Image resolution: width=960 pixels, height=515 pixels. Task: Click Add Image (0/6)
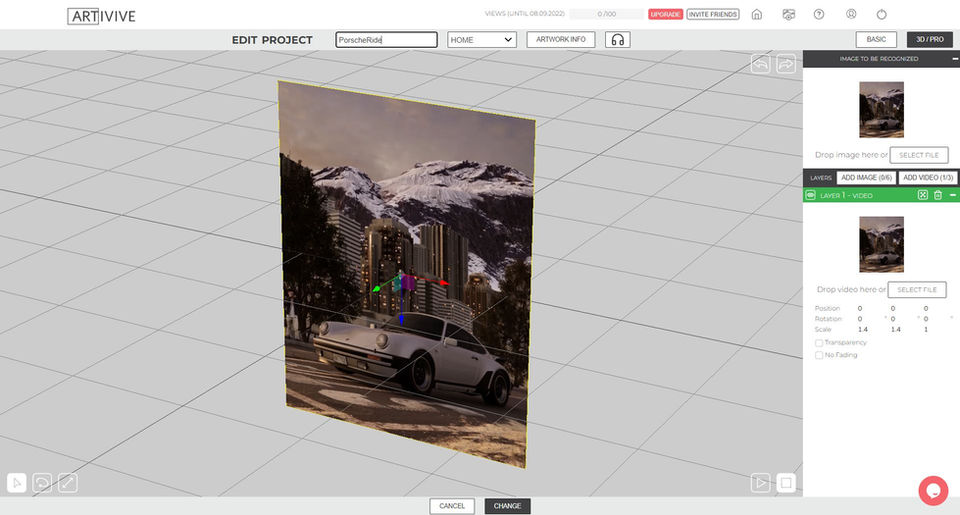coord(866,178)
